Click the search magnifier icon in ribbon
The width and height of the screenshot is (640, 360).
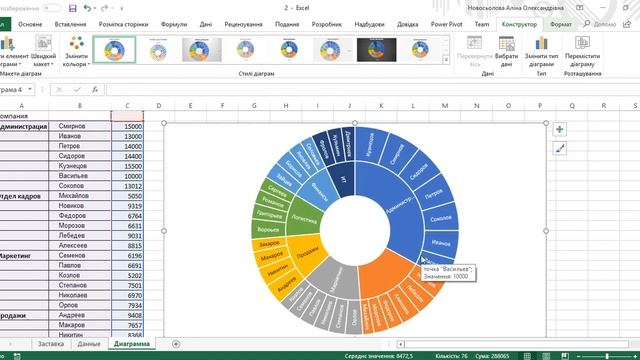[x=587, y=24]
